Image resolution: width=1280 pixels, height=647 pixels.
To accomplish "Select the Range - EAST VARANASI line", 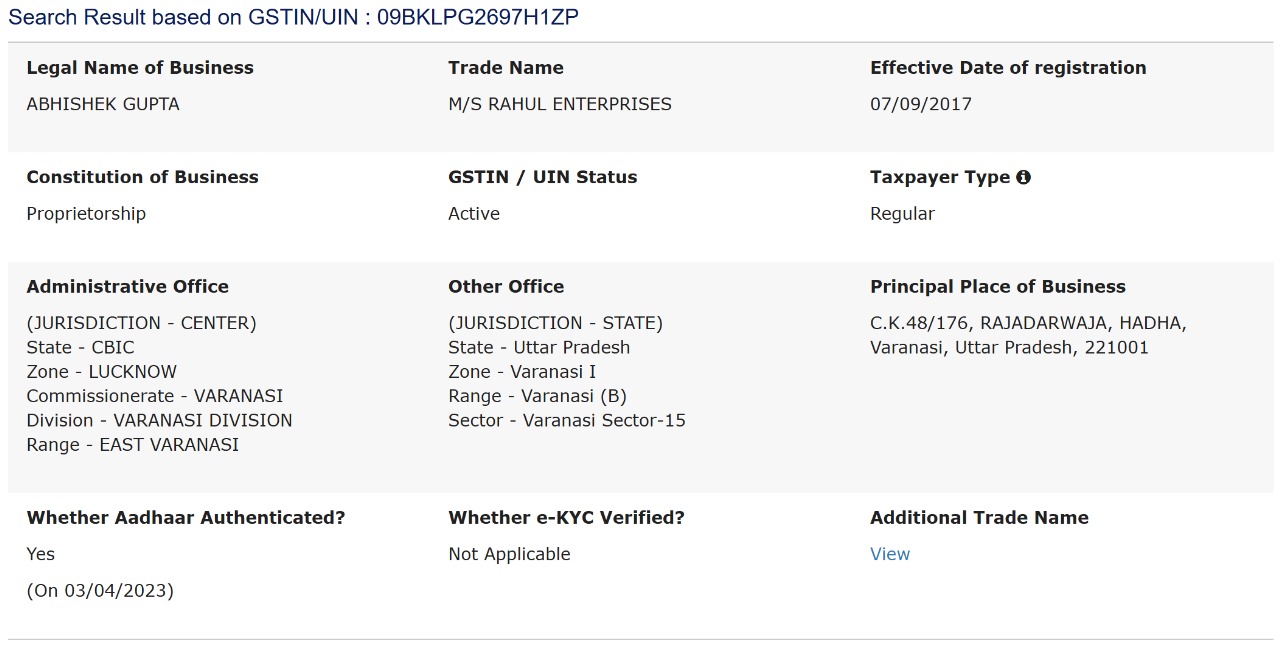I will click(133, 445).
